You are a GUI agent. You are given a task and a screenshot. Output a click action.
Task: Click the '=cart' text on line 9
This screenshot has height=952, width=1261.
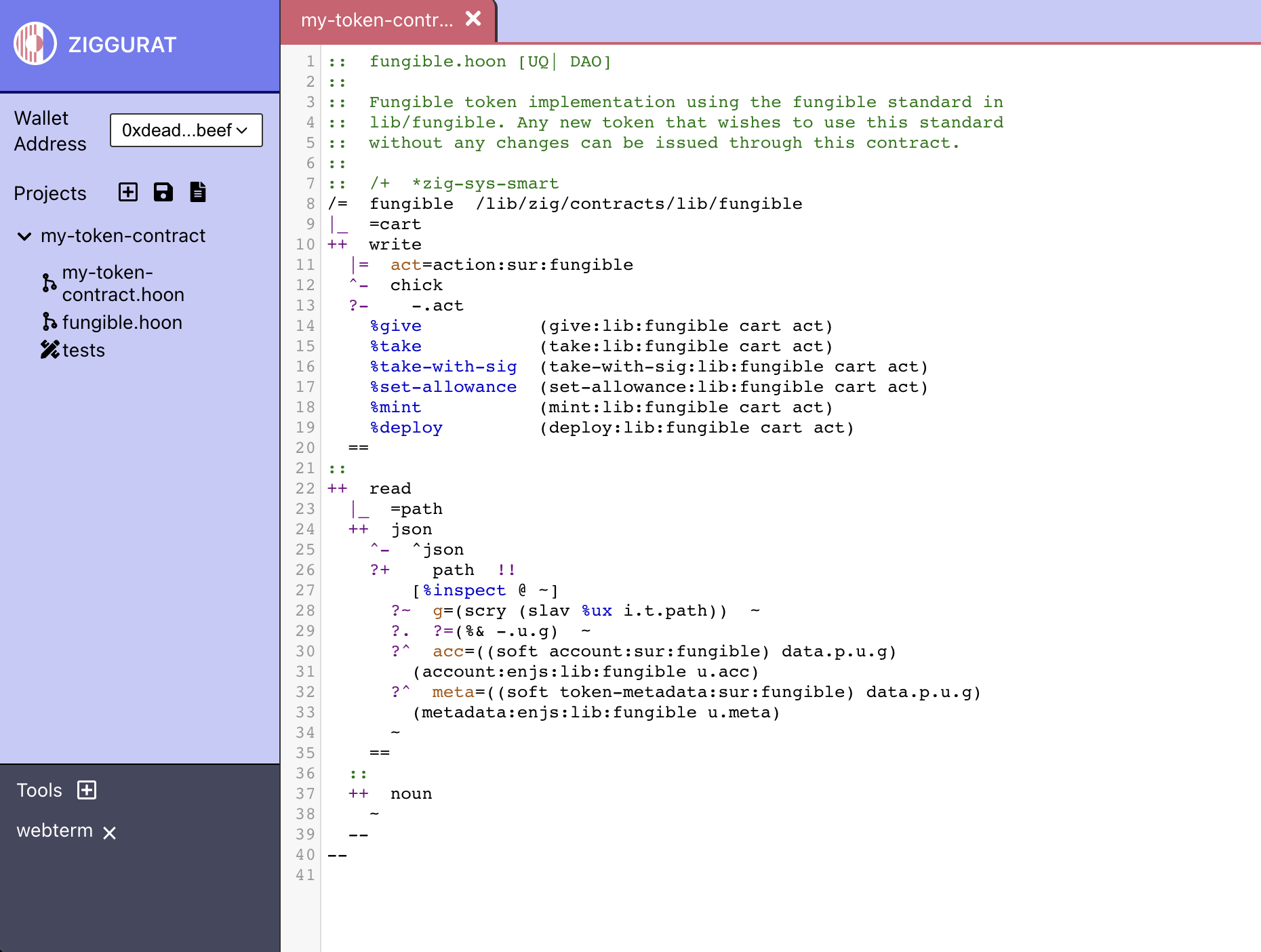pos(395,224)
